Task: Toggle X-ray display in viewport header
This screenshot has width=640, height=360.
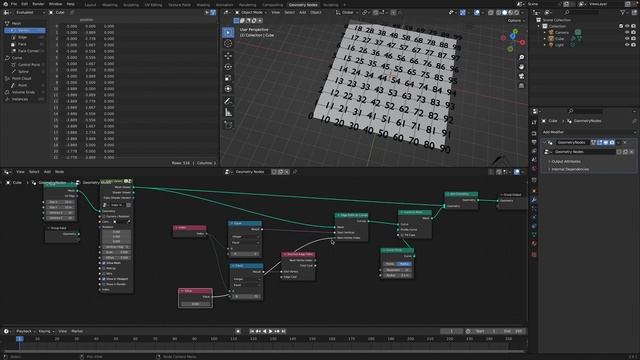Action: point(491,13)
